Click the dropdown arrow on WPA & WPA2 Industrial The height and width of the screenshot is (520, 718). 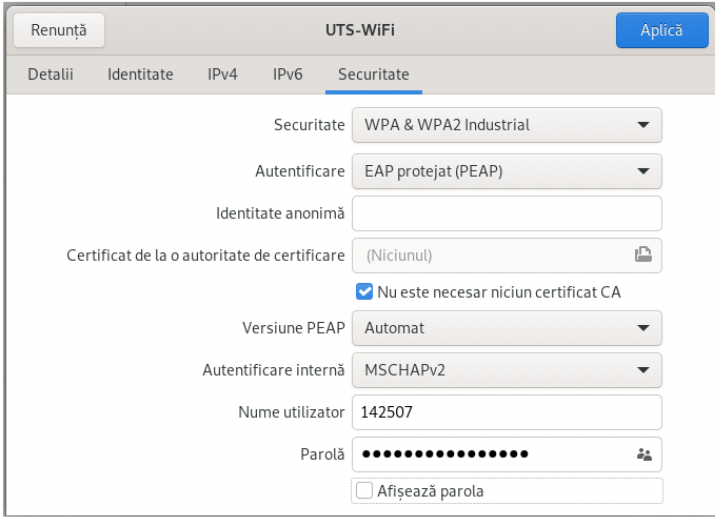643,125
